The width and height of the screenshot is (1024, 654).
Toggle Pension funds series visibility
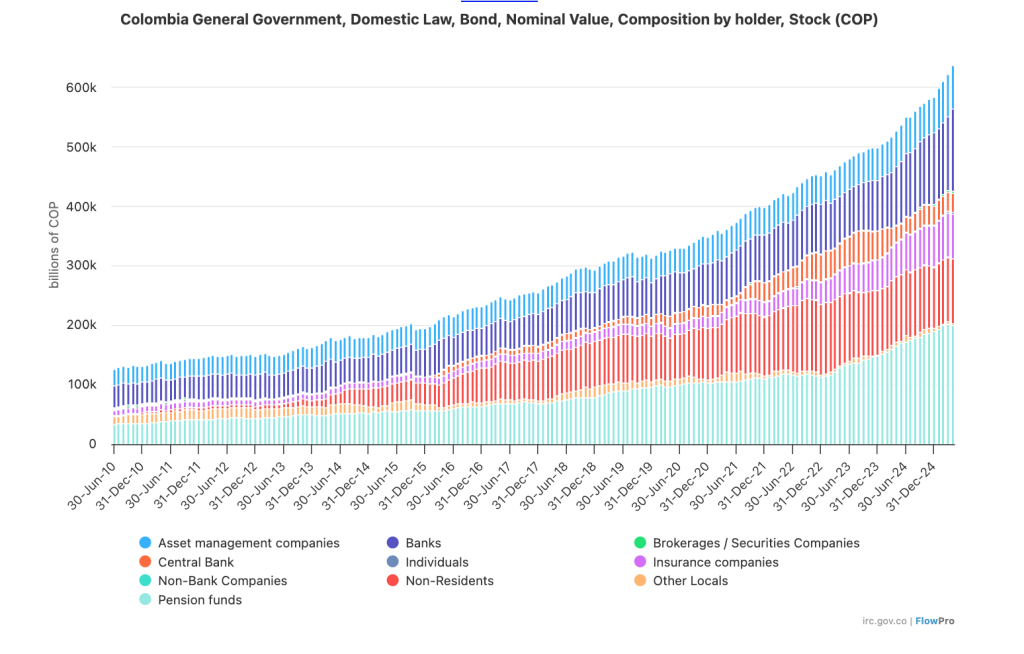click(199, 600)
